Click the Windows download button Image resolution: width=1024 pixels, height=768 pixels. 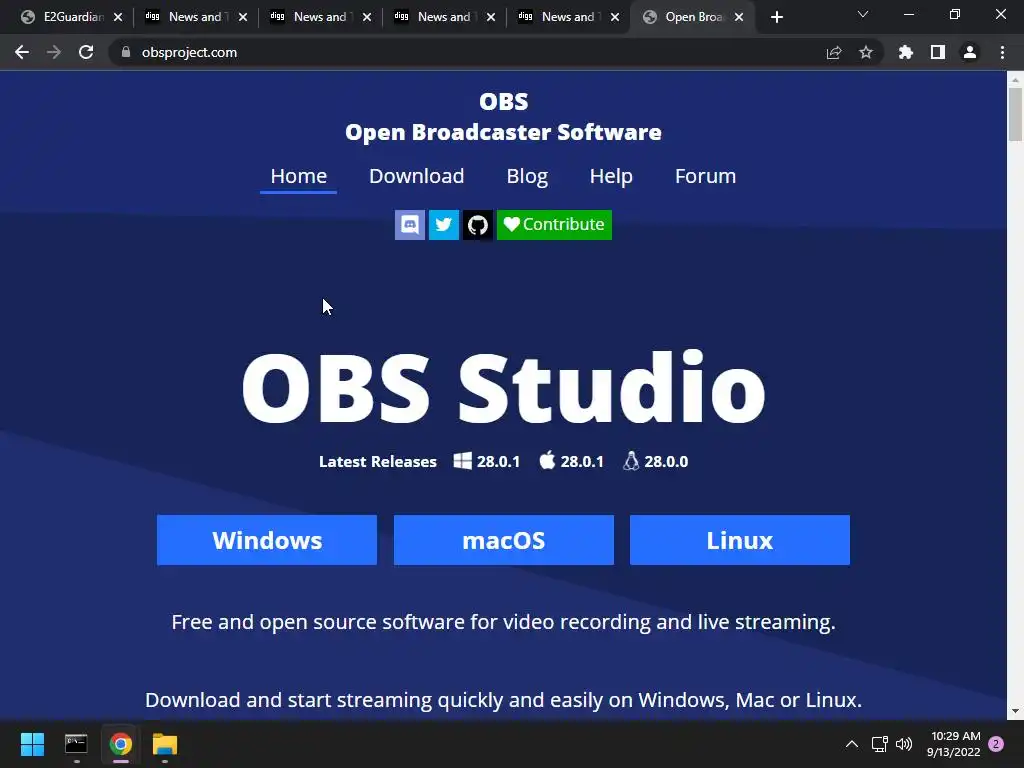tap(266, 540)
